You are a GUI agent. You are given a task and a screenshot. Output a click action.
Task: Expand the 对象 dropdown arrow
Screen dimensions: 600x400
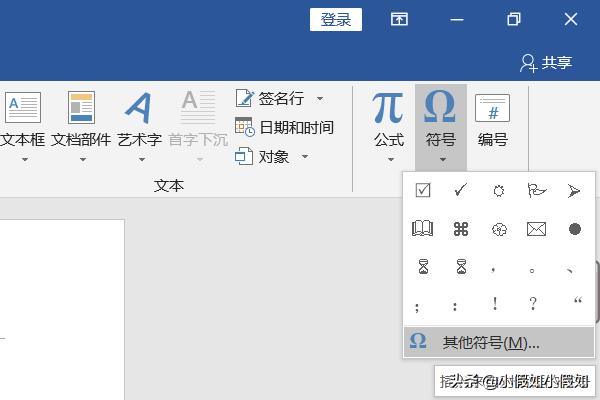[305, 157]
